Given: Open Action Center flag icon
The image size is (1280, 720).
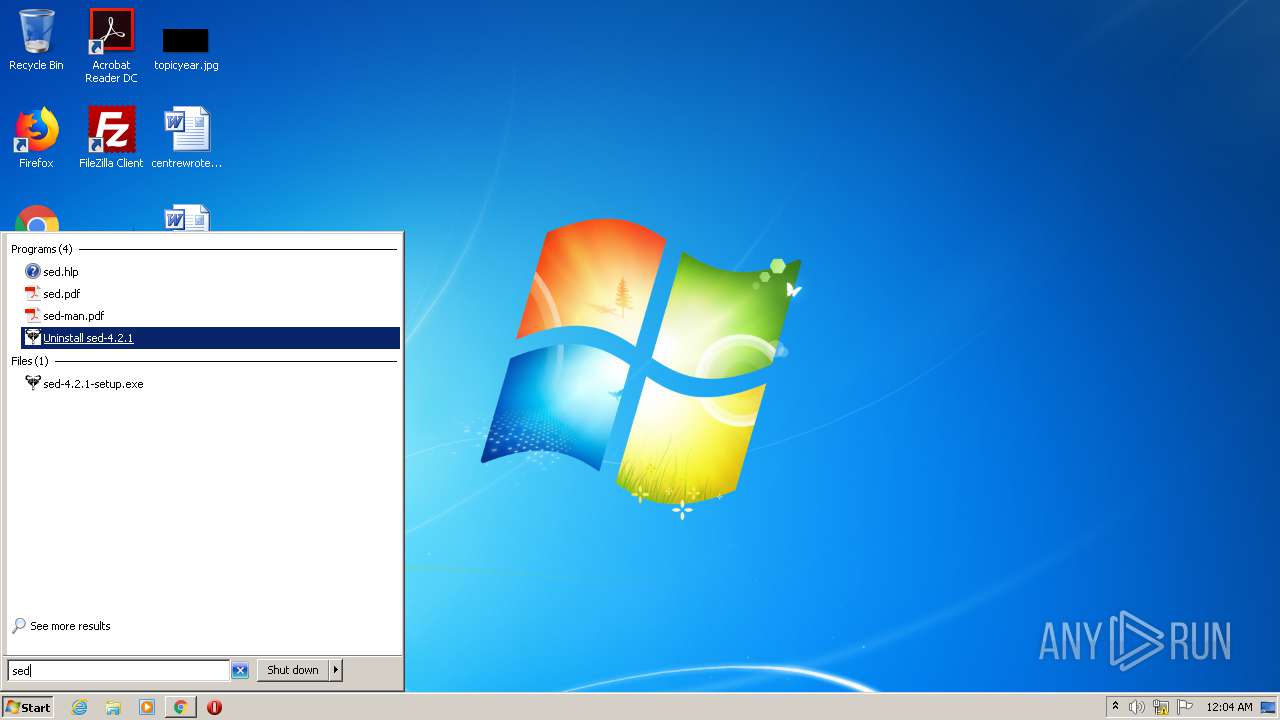Looking at the screenshot, I should tap(1185, 707).
